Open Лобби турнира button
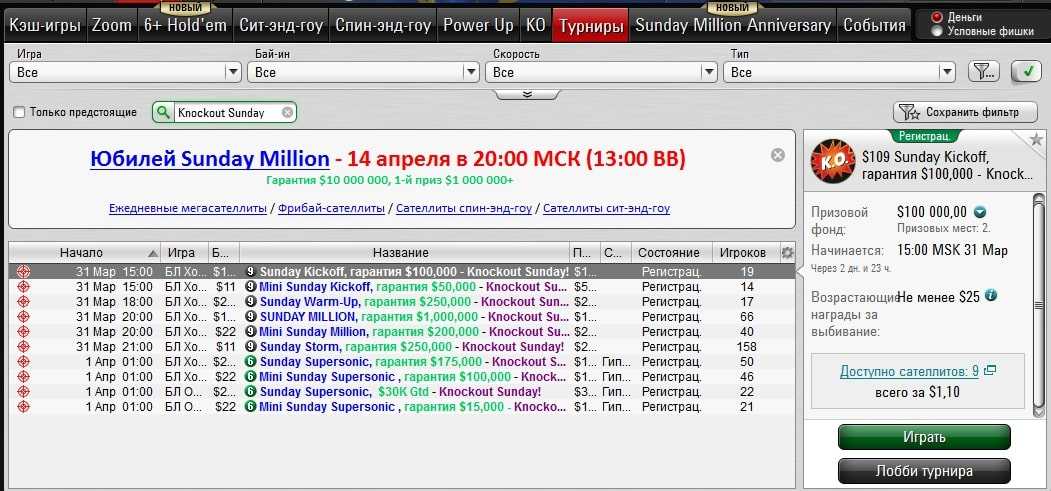1051x491 pixels. 924,471
